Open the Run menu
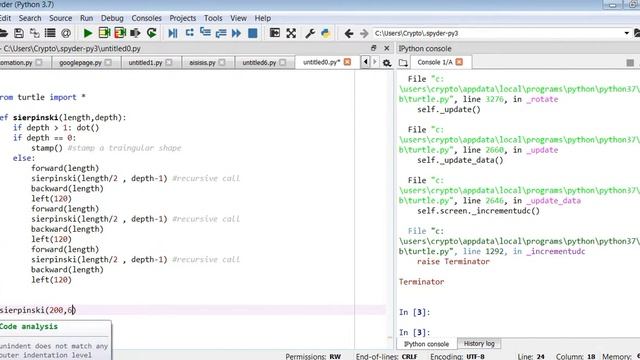640x360 pixels. click(86, 18)
